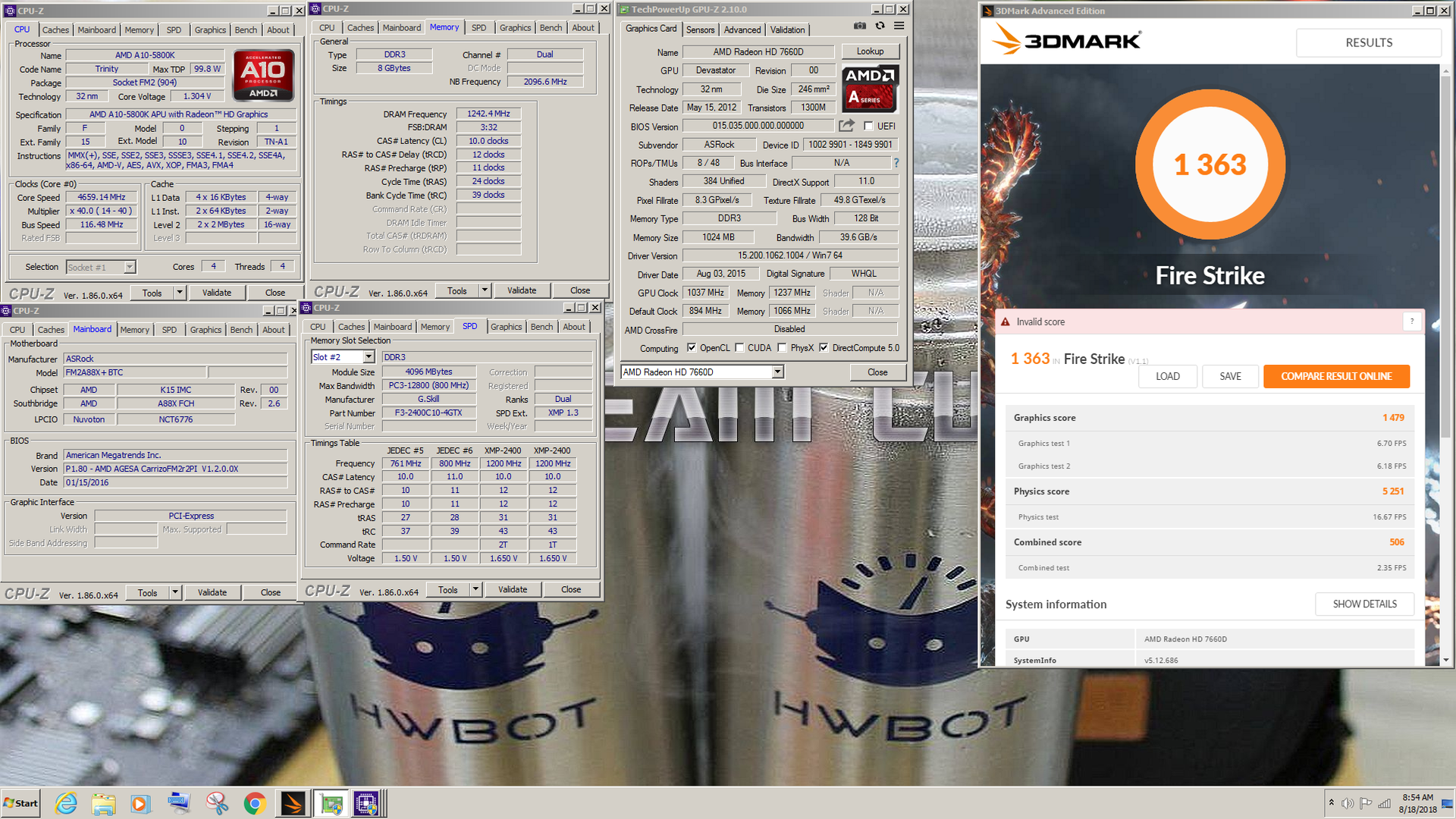Screen dimensions: 1456x819
Task: Switch to GPU-Z via taskbar icon
Action: coord(331,803)
